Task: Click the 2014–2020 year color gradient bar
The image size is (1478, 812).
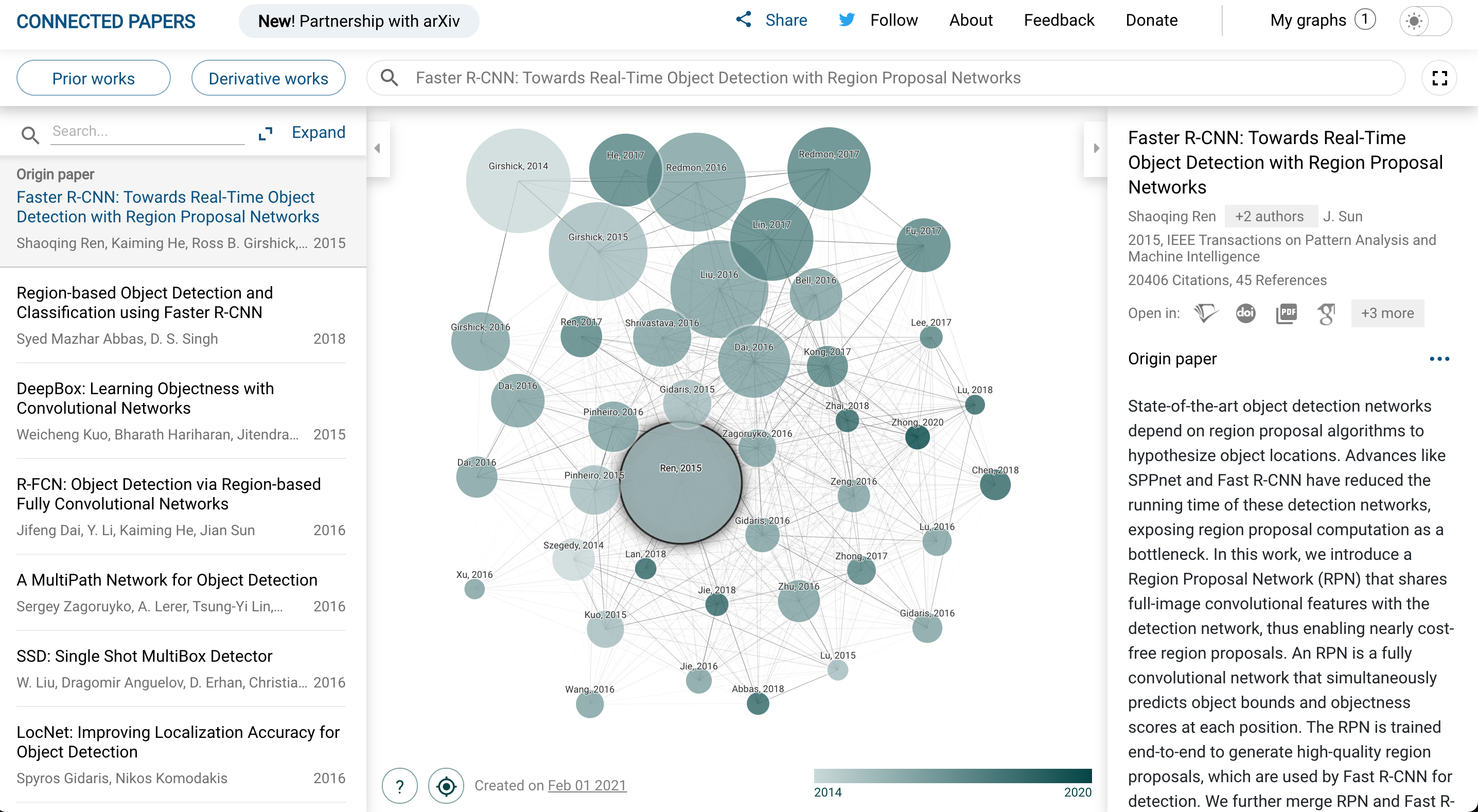Action: pyautogui.click(x=953, y=776)
